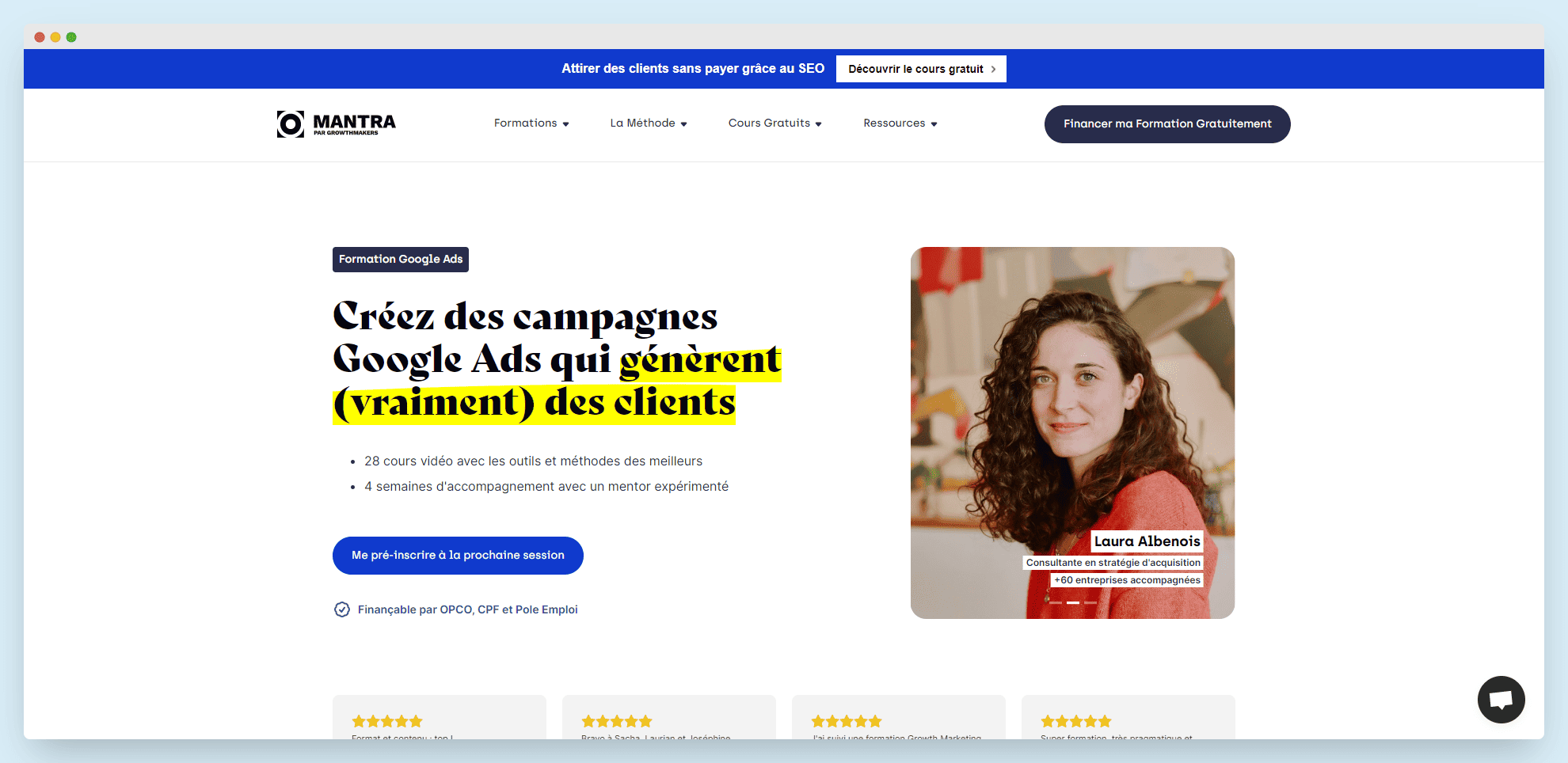Image resolution: width=1568 pixels, height=763 pixels.
Task: Select the third carousel slide indicator
Action: tap(1090, 602)
